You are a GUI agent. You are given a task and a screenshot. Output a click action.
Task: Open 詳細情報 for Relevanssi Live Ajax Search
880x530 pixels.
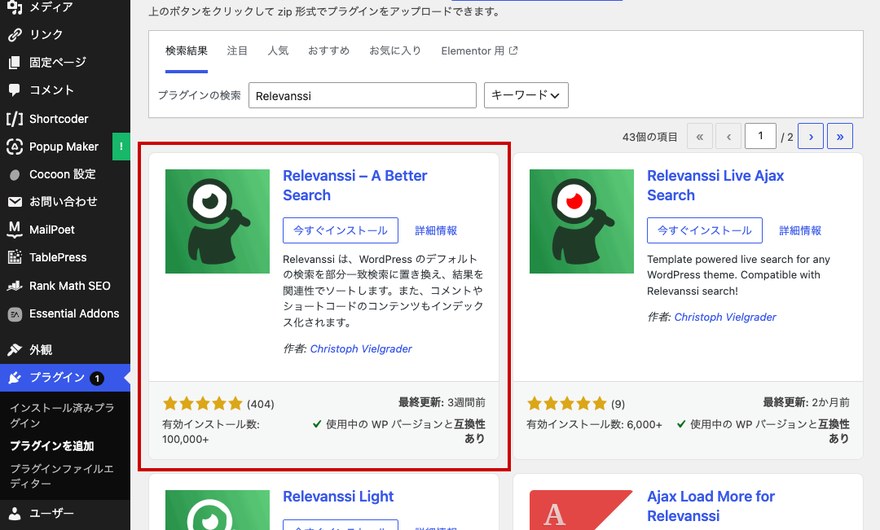tap(800, 230)
